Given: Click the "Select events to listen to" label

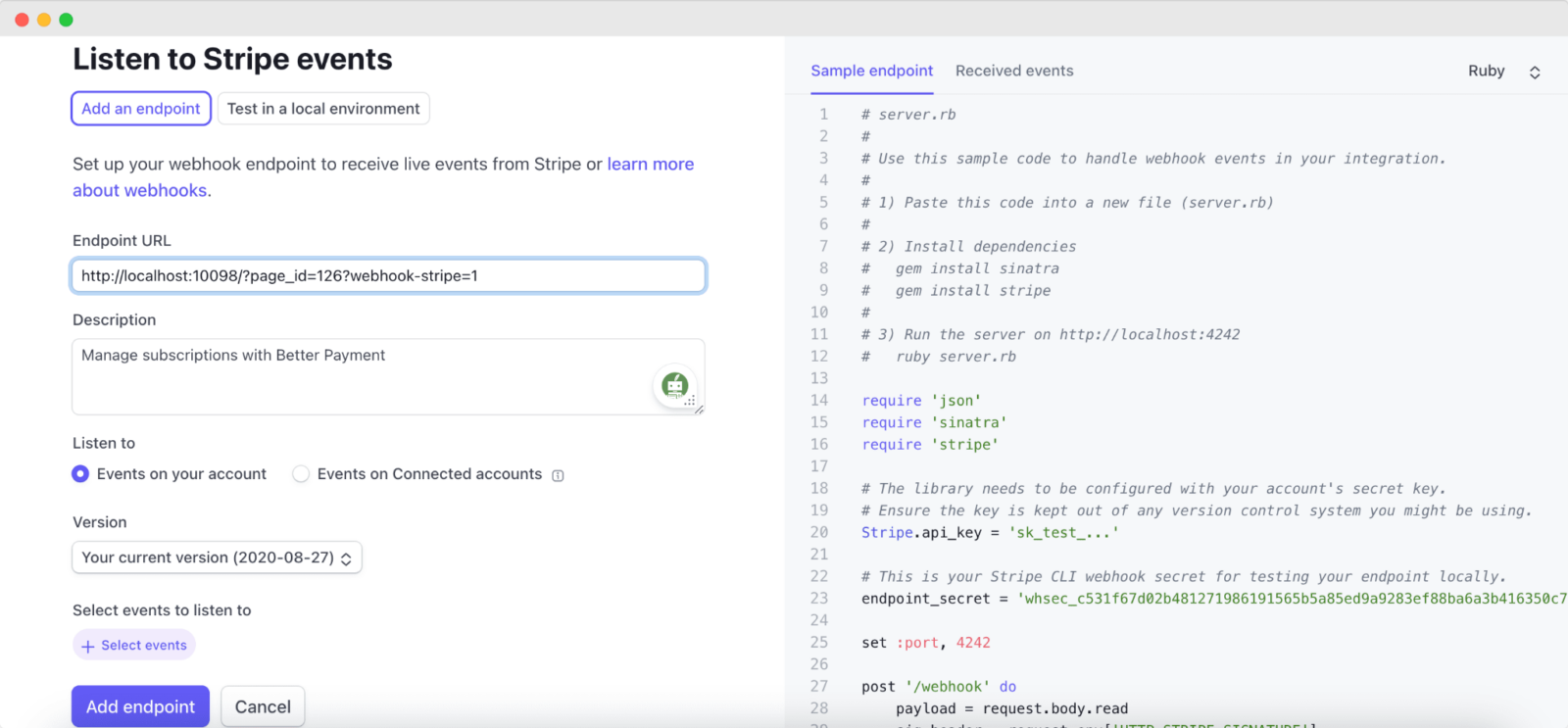Looking at the screenshot, I should click(x=162, y=610).
